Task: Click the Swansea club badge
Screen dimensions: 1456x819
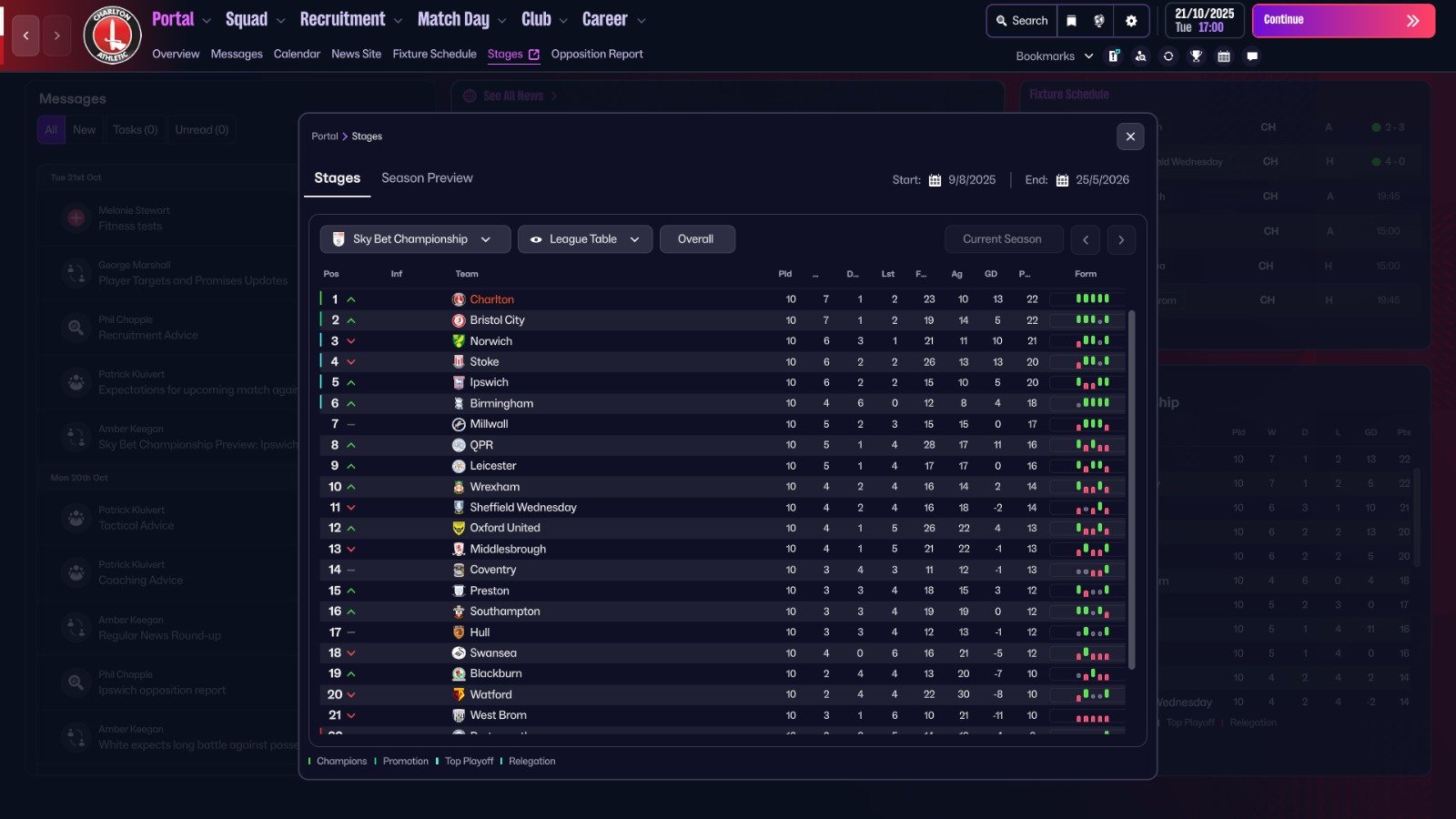Action: pyautogui.click(x=459, y=653)
